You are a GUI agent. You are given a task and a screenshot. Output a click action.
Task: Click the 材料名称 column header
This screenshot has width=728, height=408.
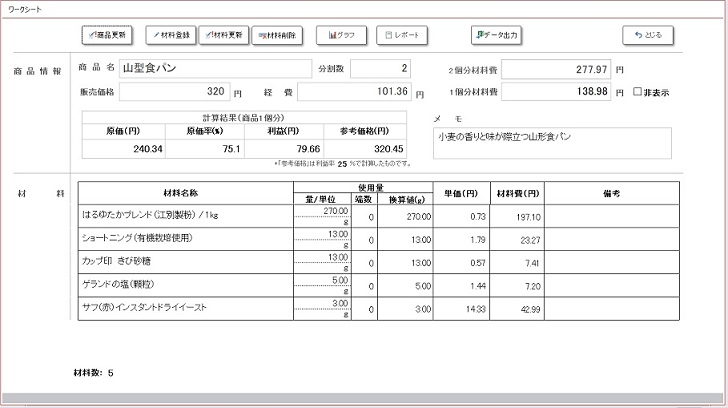186,193
